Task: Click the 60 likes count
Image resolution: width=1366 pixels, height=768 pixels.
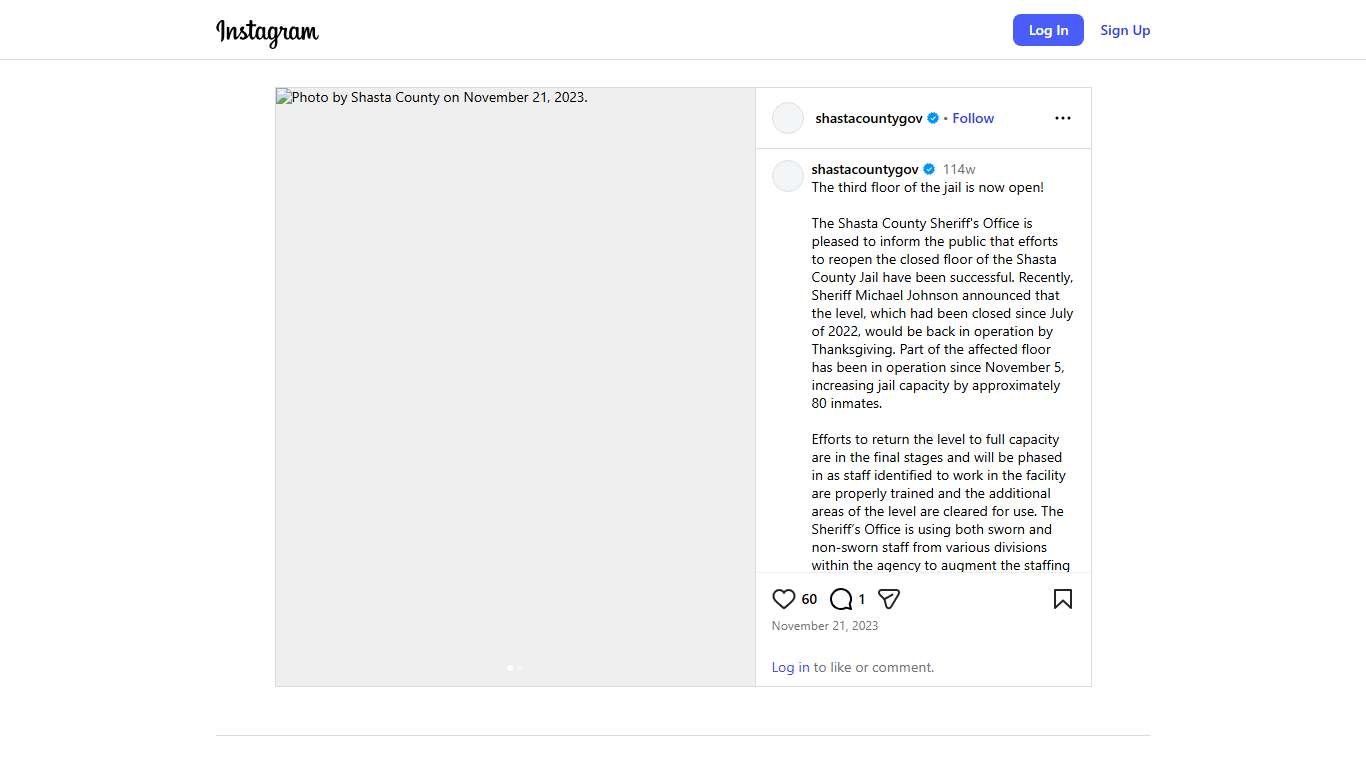Action: point(809,599)
